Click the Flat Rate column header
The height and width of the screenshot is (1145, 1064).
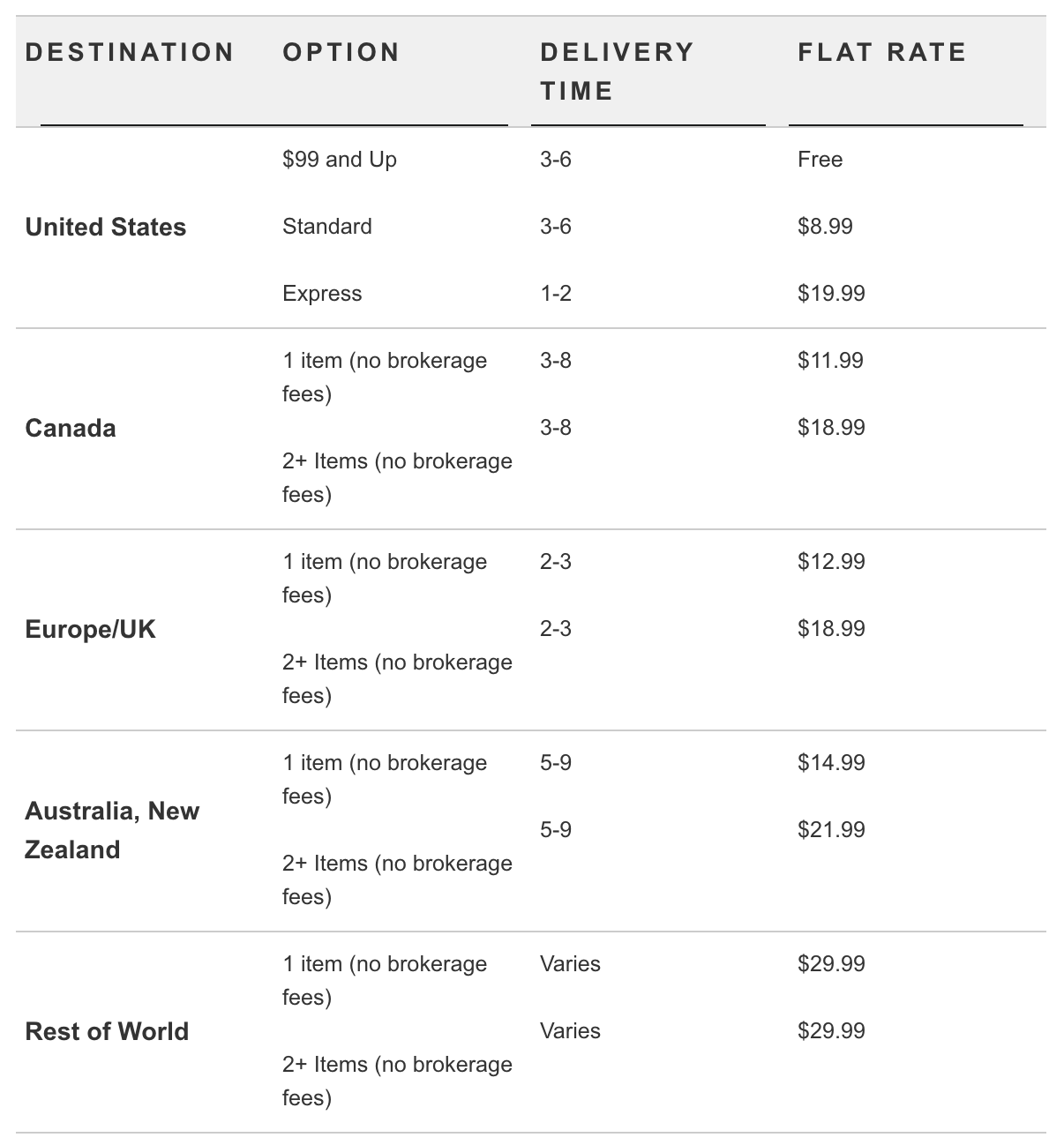point(881,53)
